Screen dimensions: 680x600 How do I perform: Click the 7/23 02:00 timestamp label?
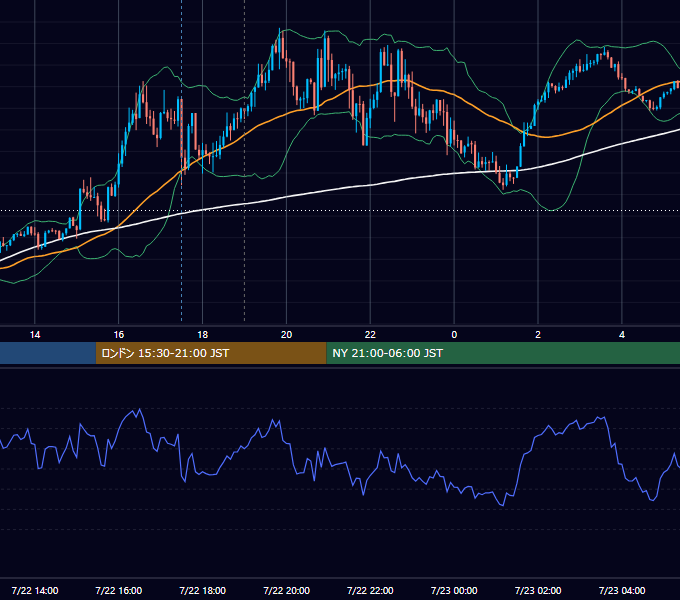(x=538, y=590)
